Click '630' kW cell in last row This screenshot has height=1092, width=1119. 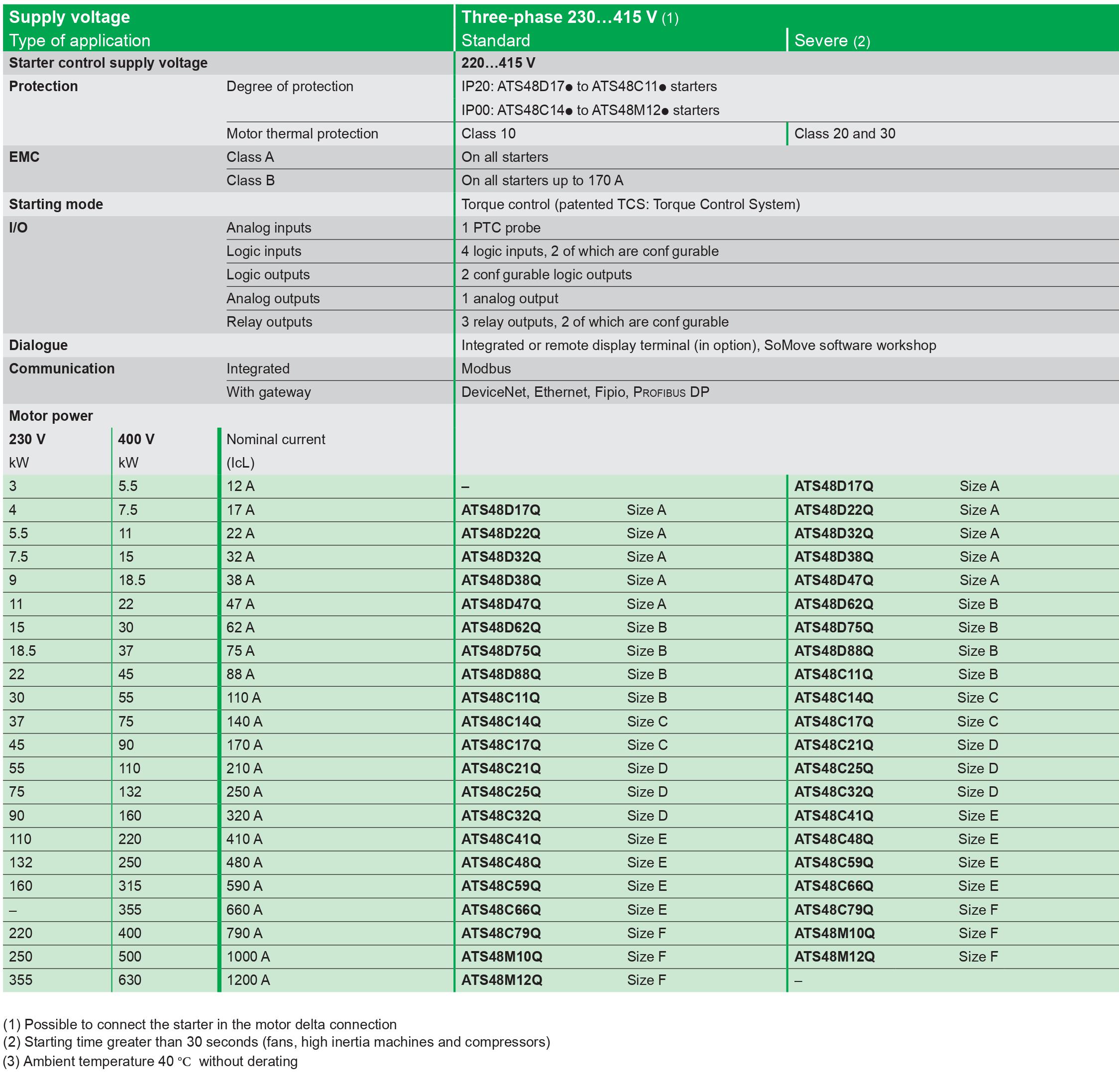pyautogui.click(x=129, y=980)
